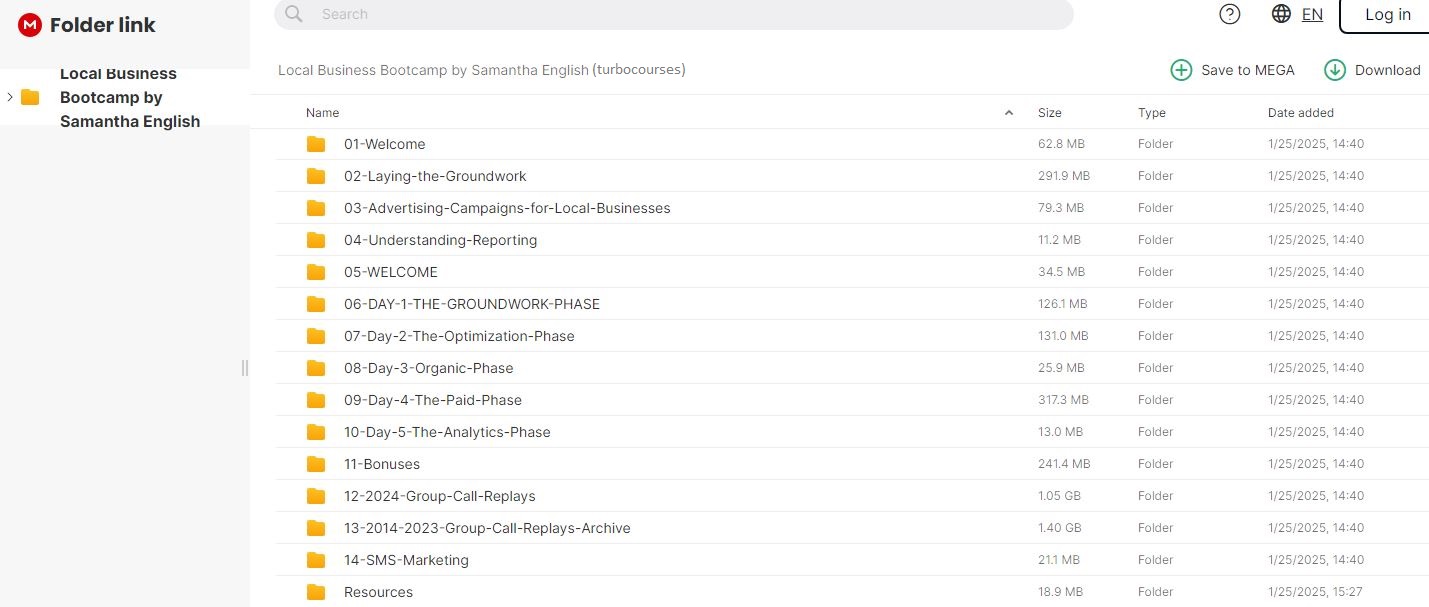This screenshot has height=607, width=1429.
Task: Sort by Type column header
Action: click(1151, 113)
